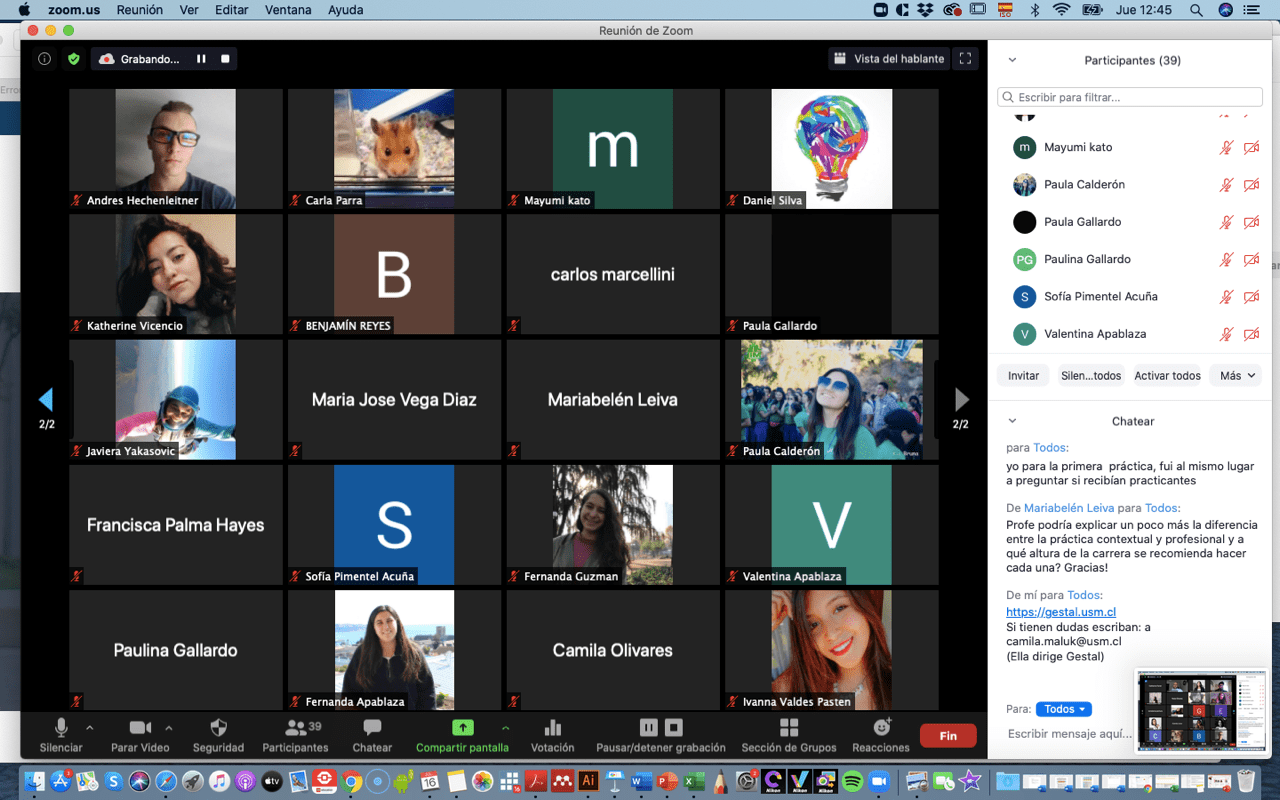Pause the recording in top bar
1280x800 pixels.
[201, 59]
